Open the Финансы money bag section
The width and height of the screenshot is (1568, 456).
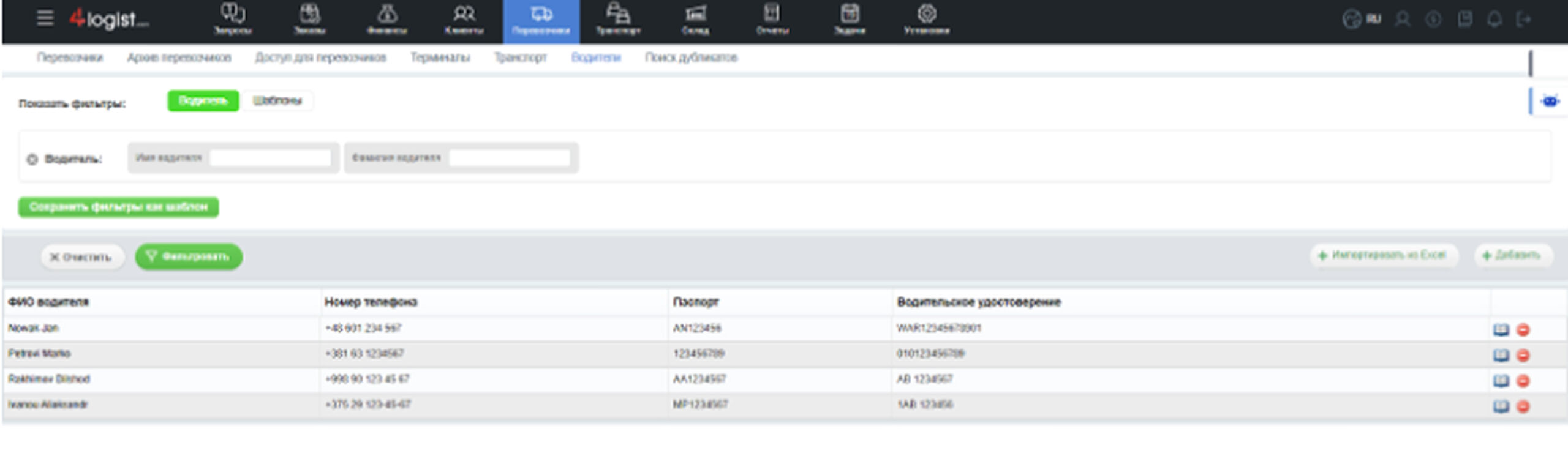(386, 20)
